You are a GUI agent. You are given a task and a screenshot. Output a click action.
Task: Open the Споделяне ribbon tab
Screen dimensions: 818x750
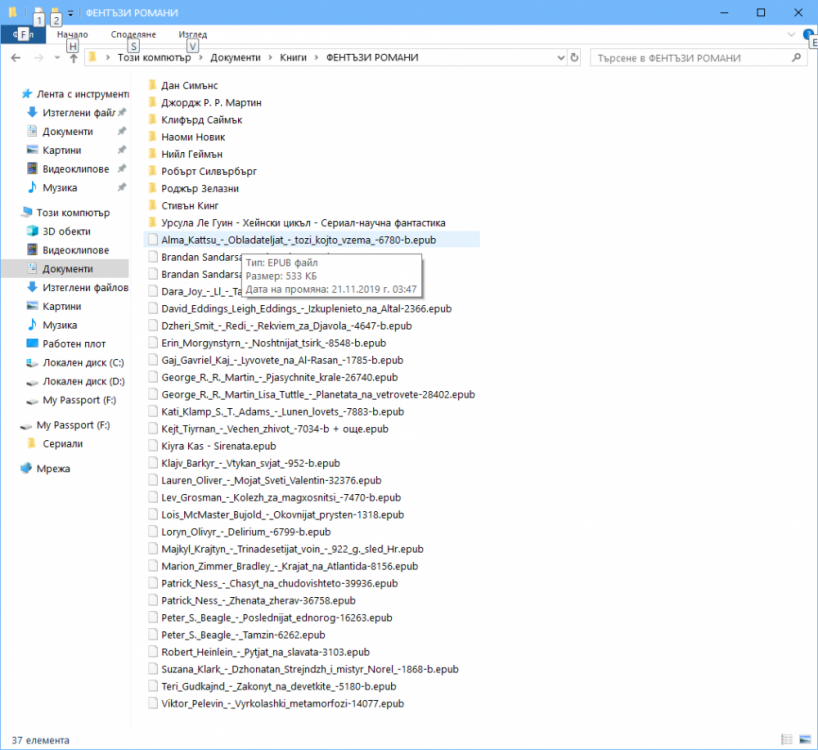point(133,34)
